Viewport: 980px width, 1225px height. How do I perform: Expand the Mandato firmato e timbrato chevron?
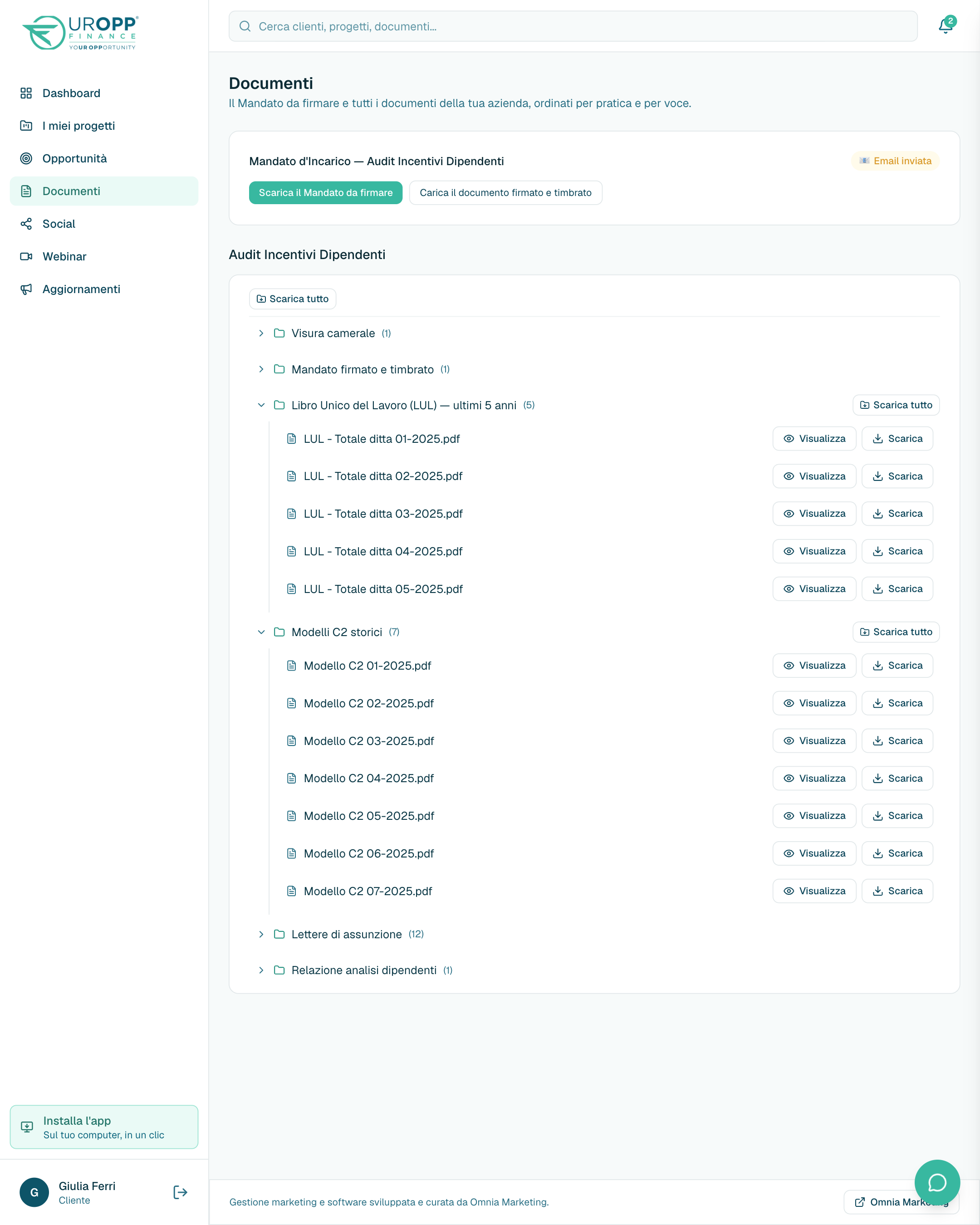pos(261,369)
